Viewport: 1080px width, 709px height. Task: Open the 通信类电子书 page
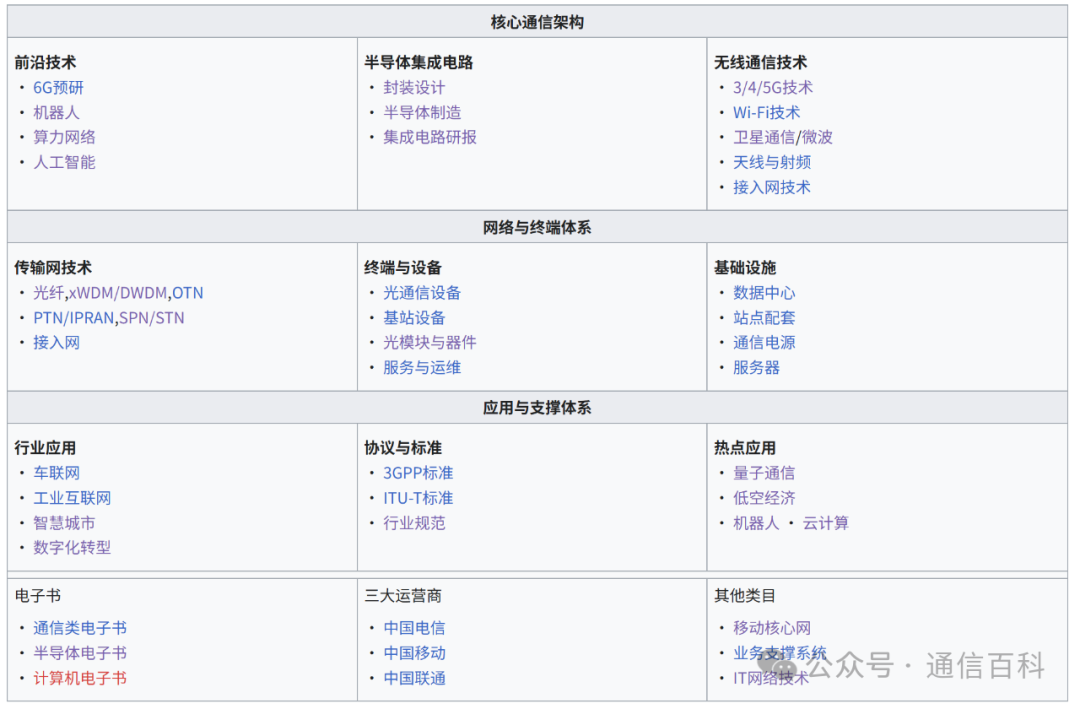[78, 628]
